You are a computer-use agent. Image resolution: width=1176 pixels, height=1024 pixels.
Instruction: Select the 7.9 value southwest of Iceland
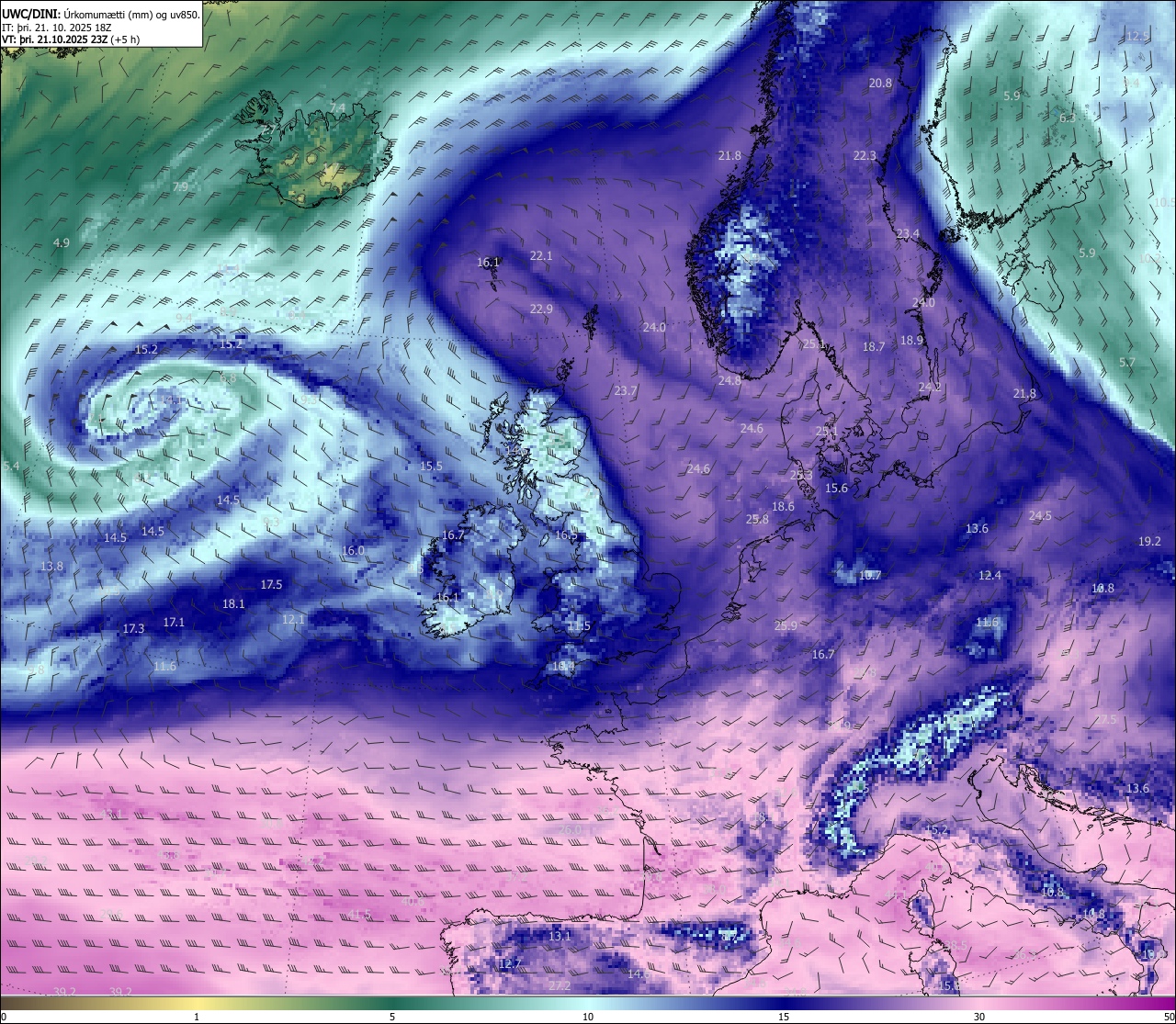coord(180,187)
